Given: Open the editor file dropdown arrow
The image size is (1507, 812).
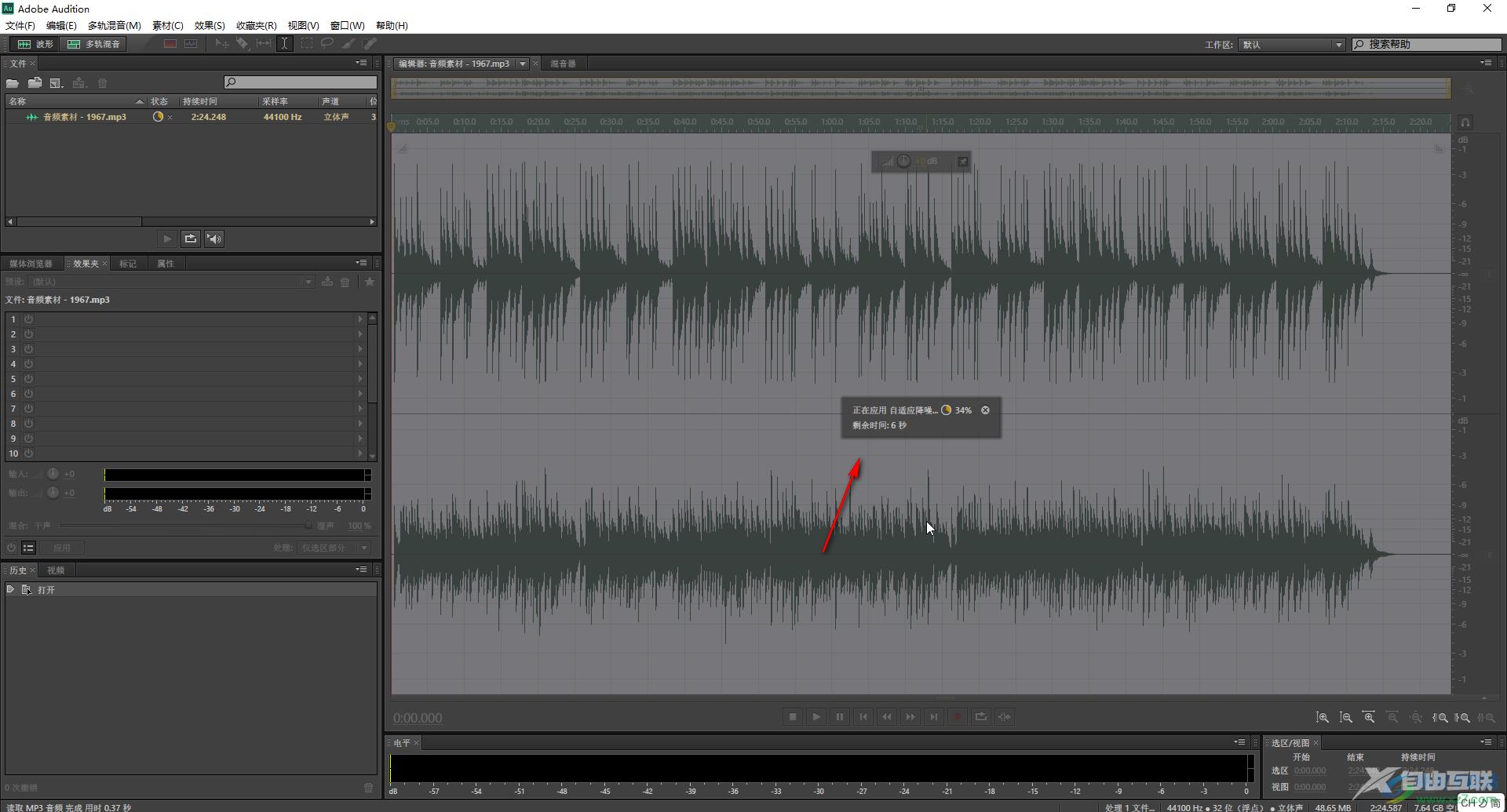Looking at the screenshot, I should pyautogui.click(x=523, y=64).
